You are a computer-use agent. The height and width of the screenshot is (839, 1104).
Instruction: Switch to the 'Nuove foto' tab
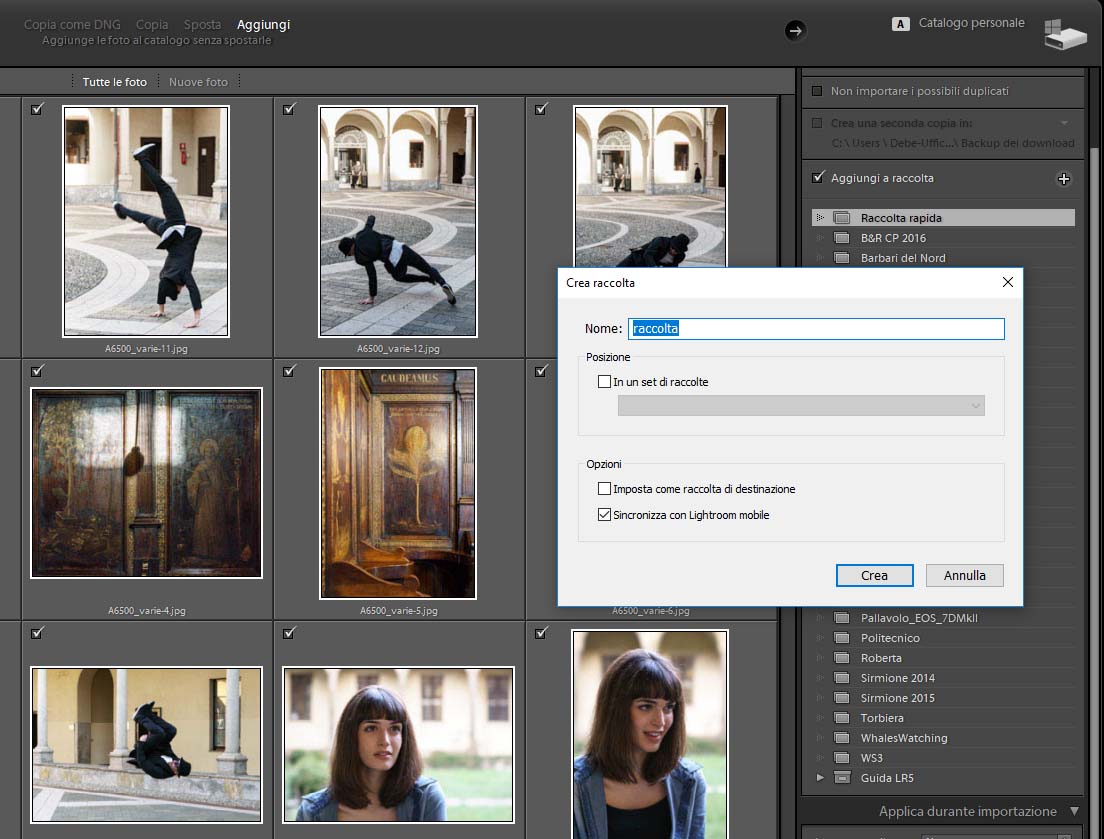pos(198,82)
